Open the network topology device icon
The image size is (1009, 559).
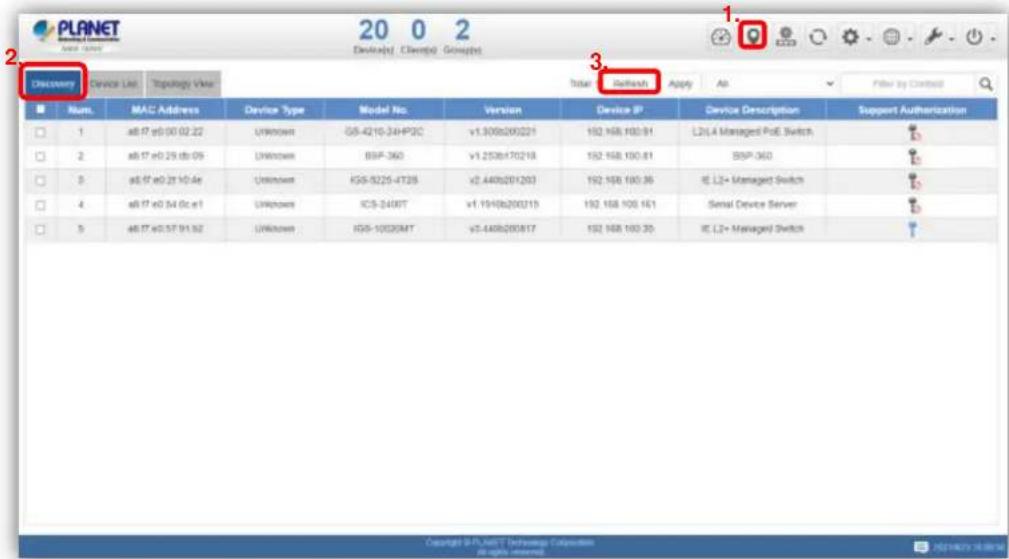(785, 37)
